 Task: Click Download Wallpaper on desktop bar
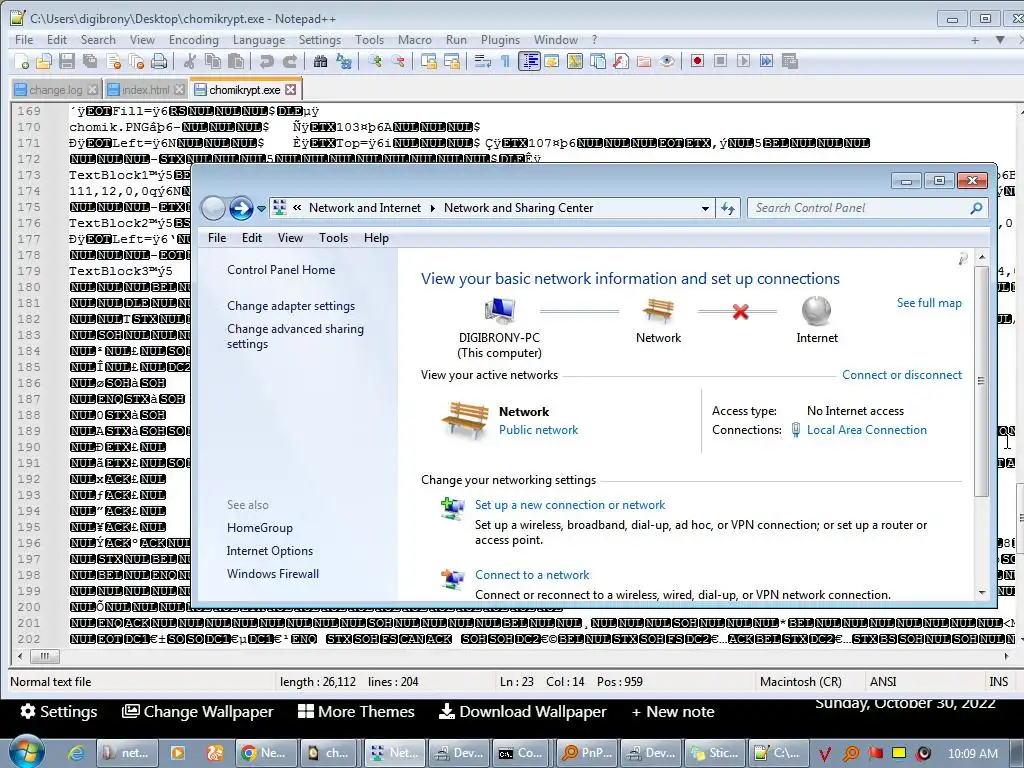click(x=522, y=712)
